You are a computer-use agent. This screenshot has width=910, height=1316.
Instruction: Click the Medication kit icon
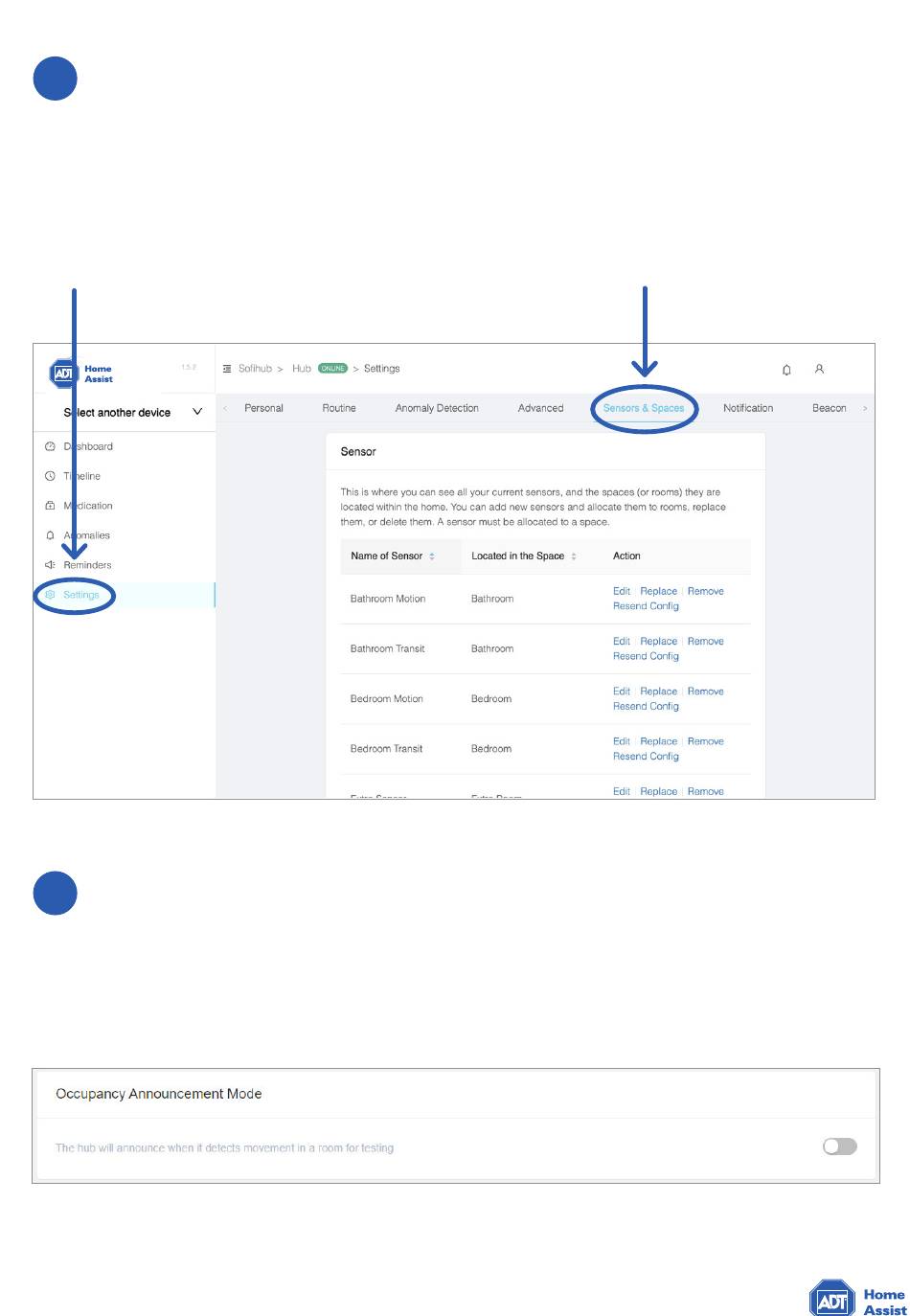pos(50,506)
